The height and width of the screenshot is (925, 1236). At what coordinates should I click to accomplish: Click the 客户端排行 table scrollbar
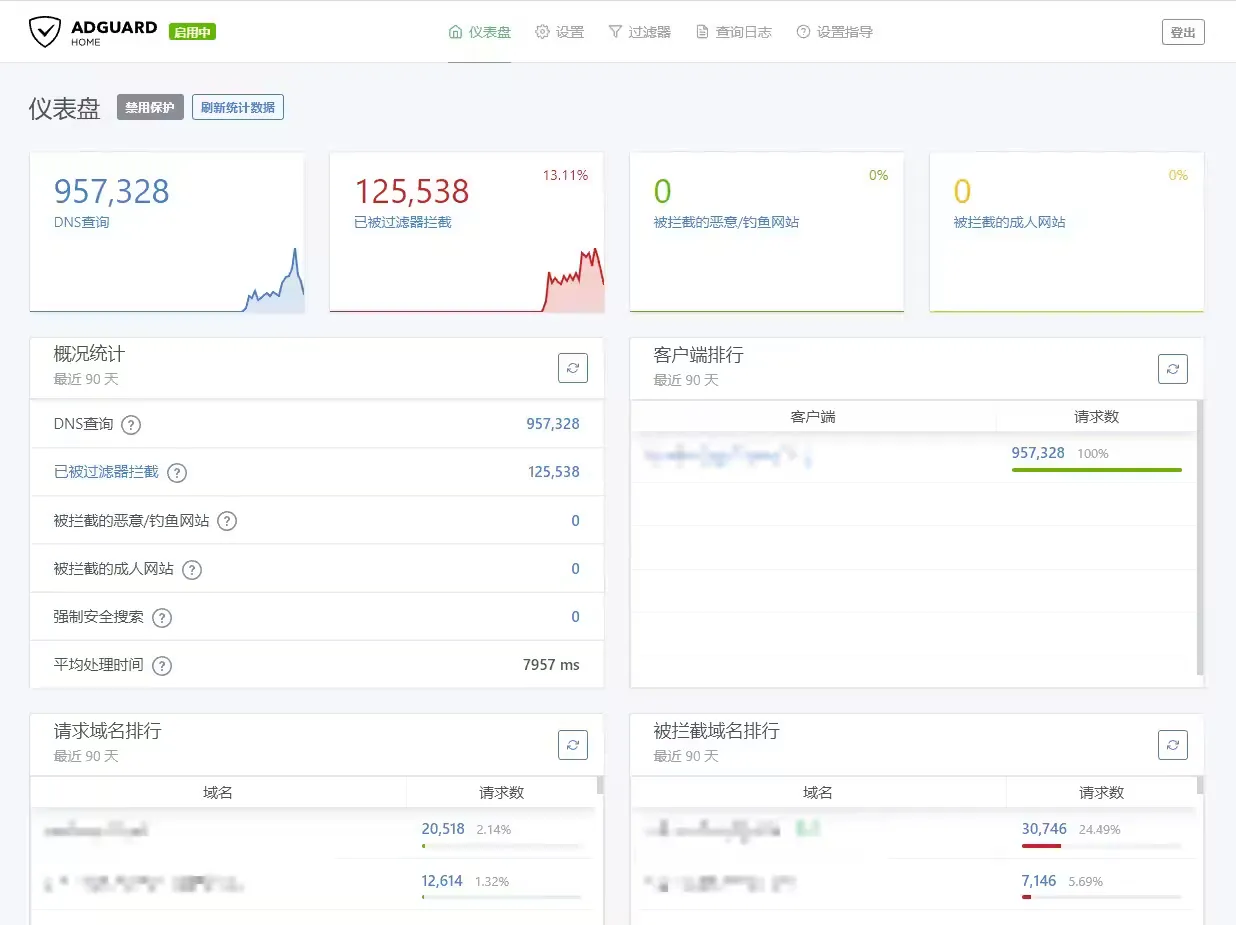(1200, 540)
